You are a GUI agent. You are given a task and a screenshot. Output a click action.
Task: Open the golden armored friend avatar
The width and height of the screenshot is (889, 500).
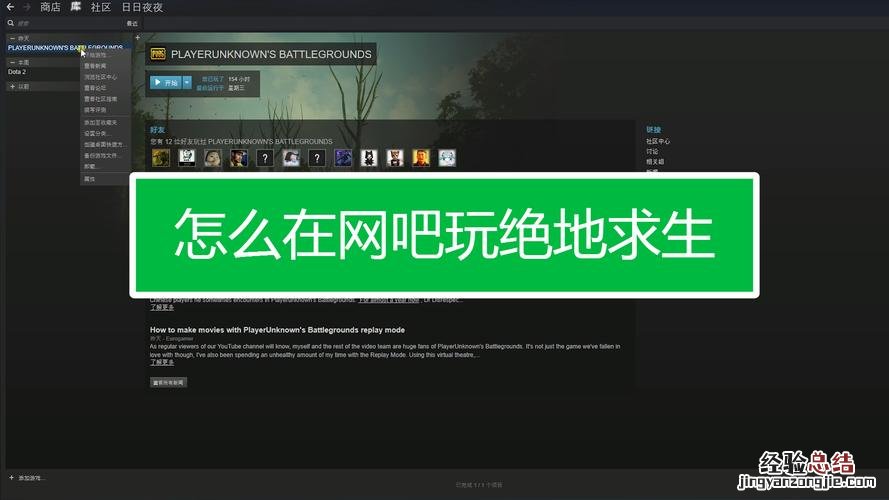click(160, 158)
